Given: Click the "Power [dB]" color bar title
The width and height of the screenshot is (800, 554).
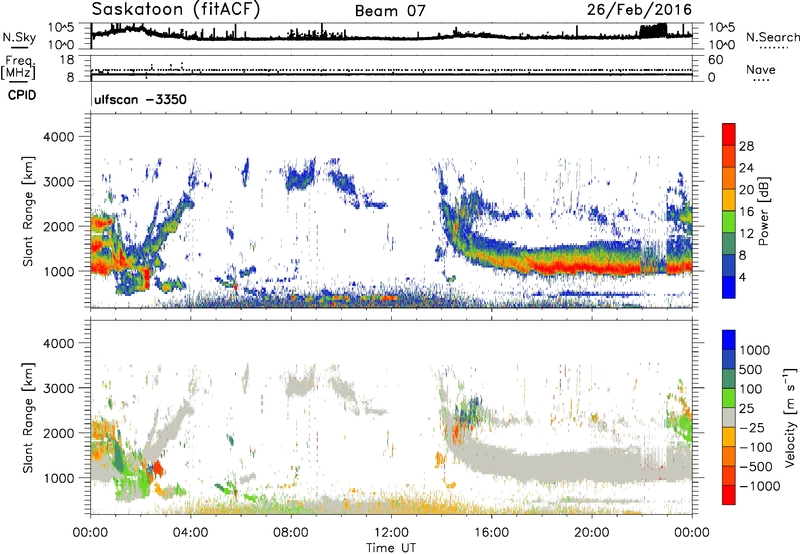Looking at the screenshot, I should pyautogui.click(x=763, y=211).
